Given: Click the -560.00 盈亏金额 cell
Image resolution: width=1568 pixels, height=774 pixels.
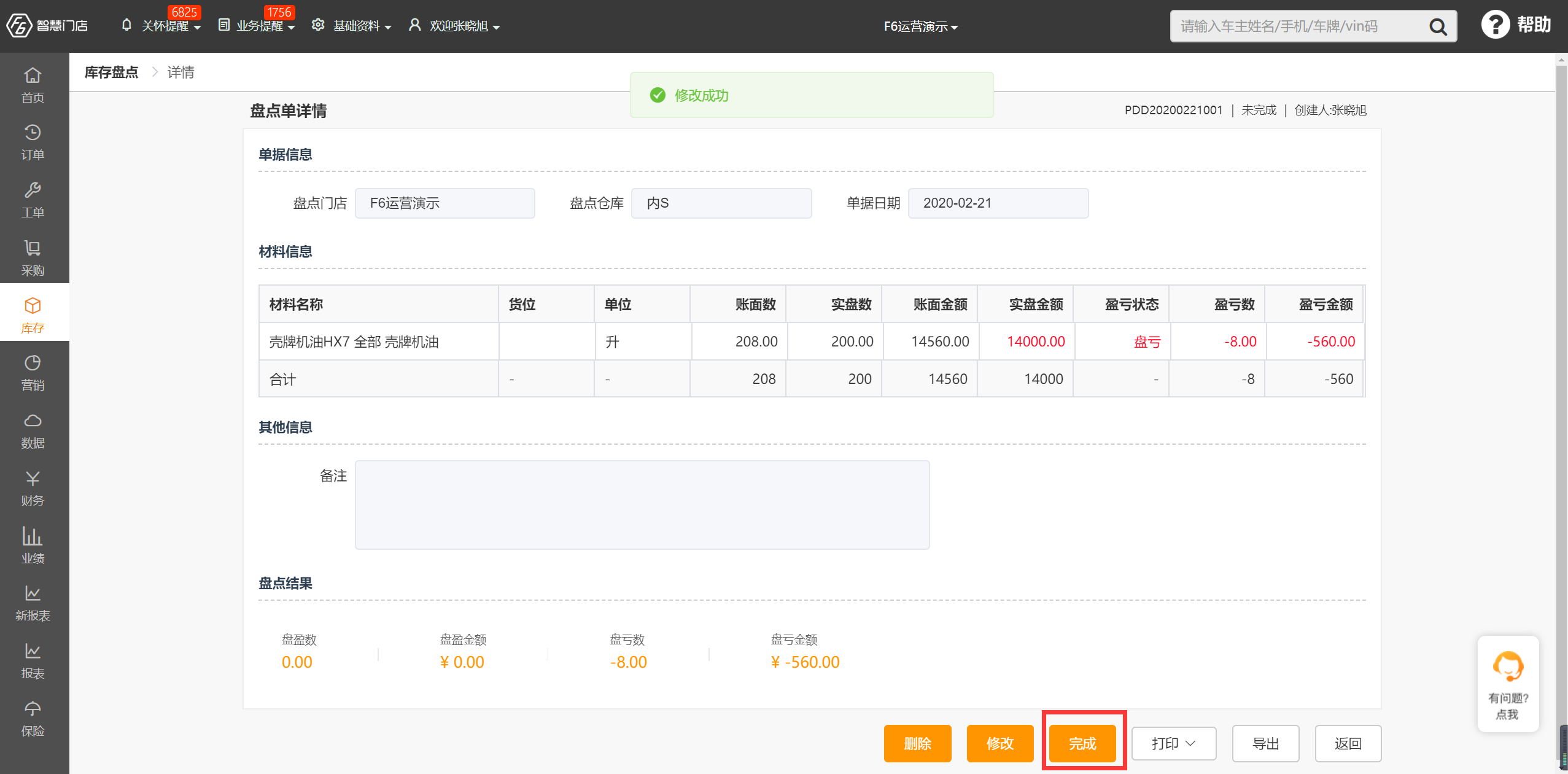Looking at the screenshot, I should pyautogui.click(x=1315, y=342).
